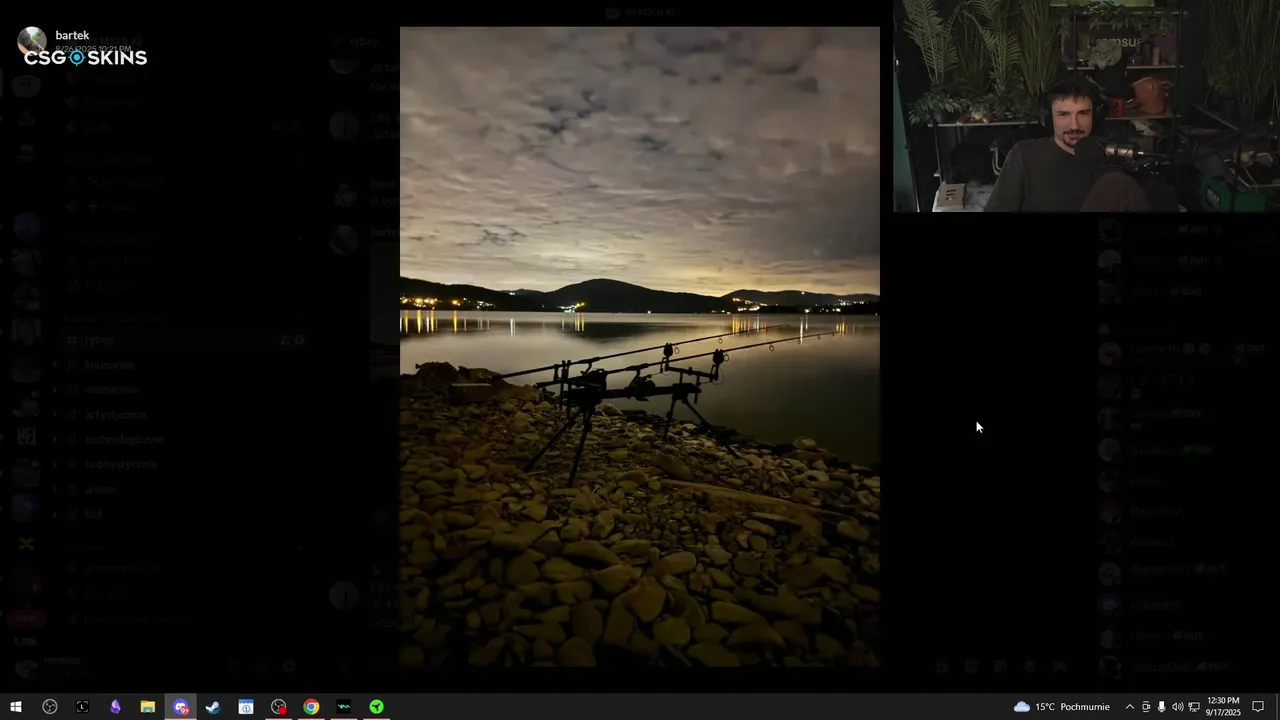Click the Meet Now tray icon

pyautogui.click(x=1146, y=707)
